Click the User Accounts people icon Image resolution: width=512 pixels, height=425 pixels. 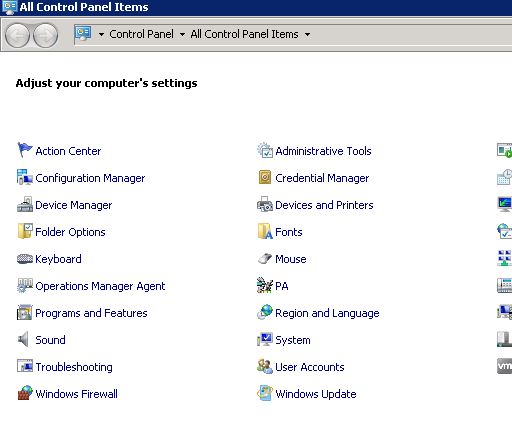pos(265,367)
